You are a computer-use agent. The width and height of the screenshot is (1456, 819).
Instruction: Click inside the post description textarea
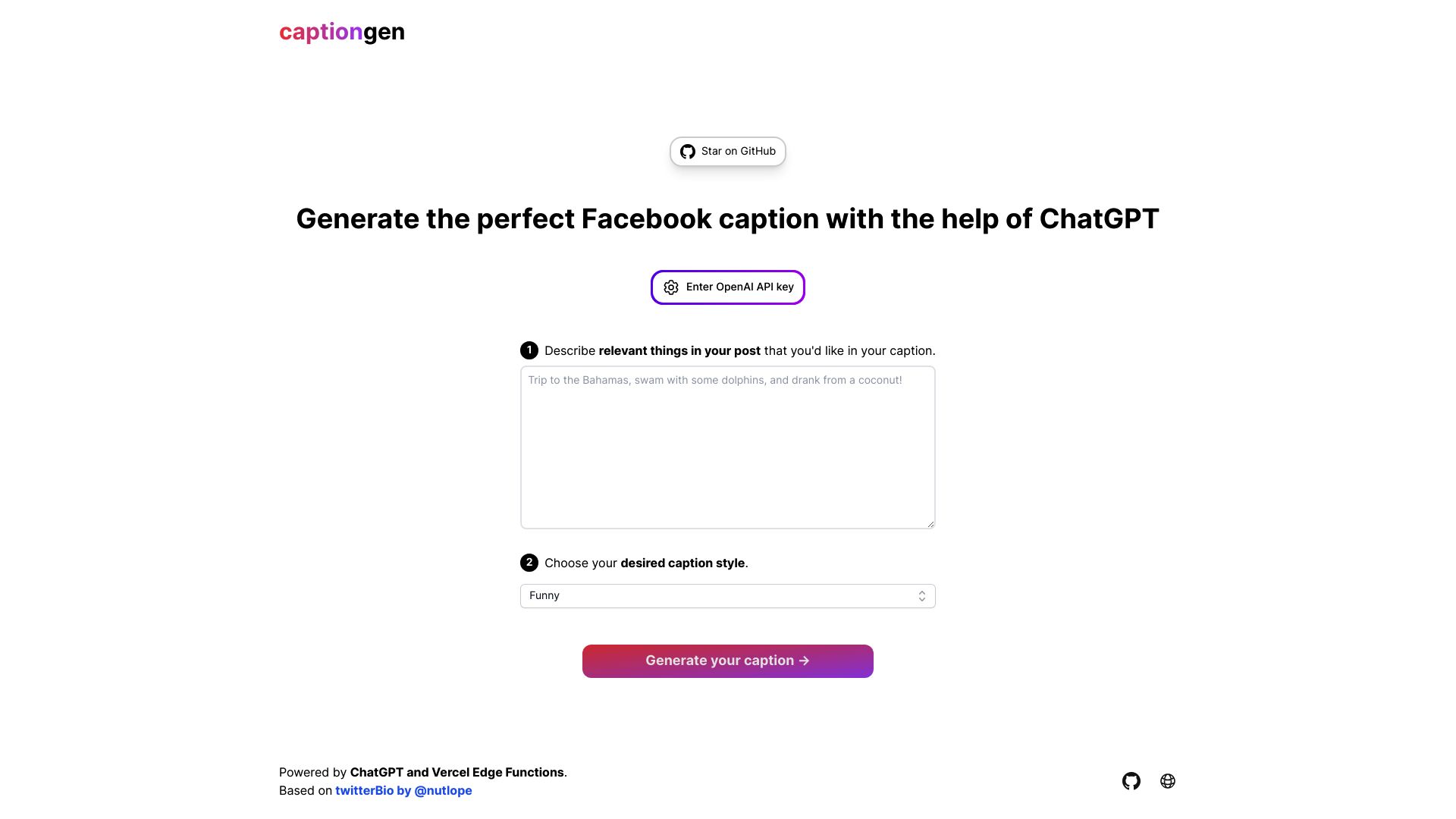tap(727, 447)
